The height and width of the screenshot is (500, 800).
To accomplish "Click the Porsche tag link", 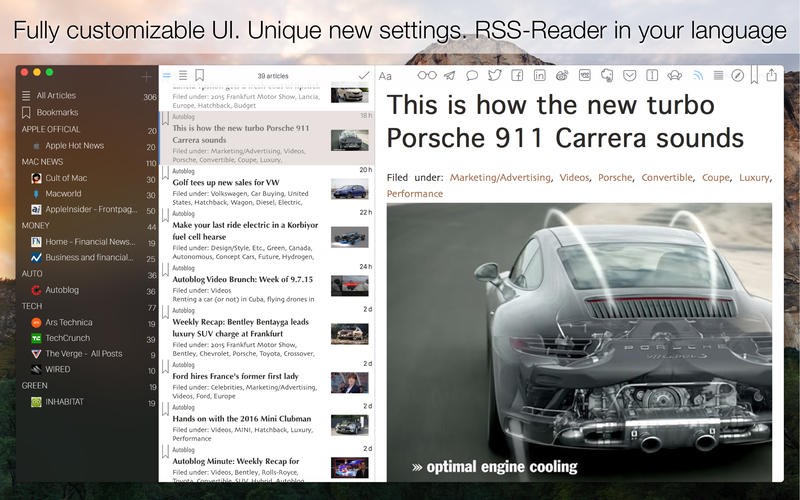I will pyautogui.click(x=615, y=178).
